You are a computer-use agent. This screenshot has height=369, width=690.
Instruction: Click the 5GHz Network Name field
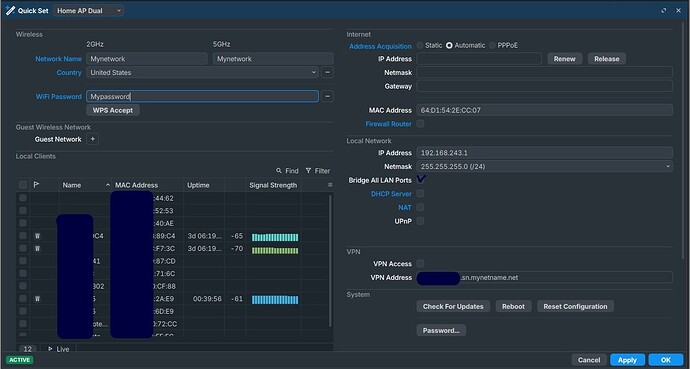coord(273,59)
